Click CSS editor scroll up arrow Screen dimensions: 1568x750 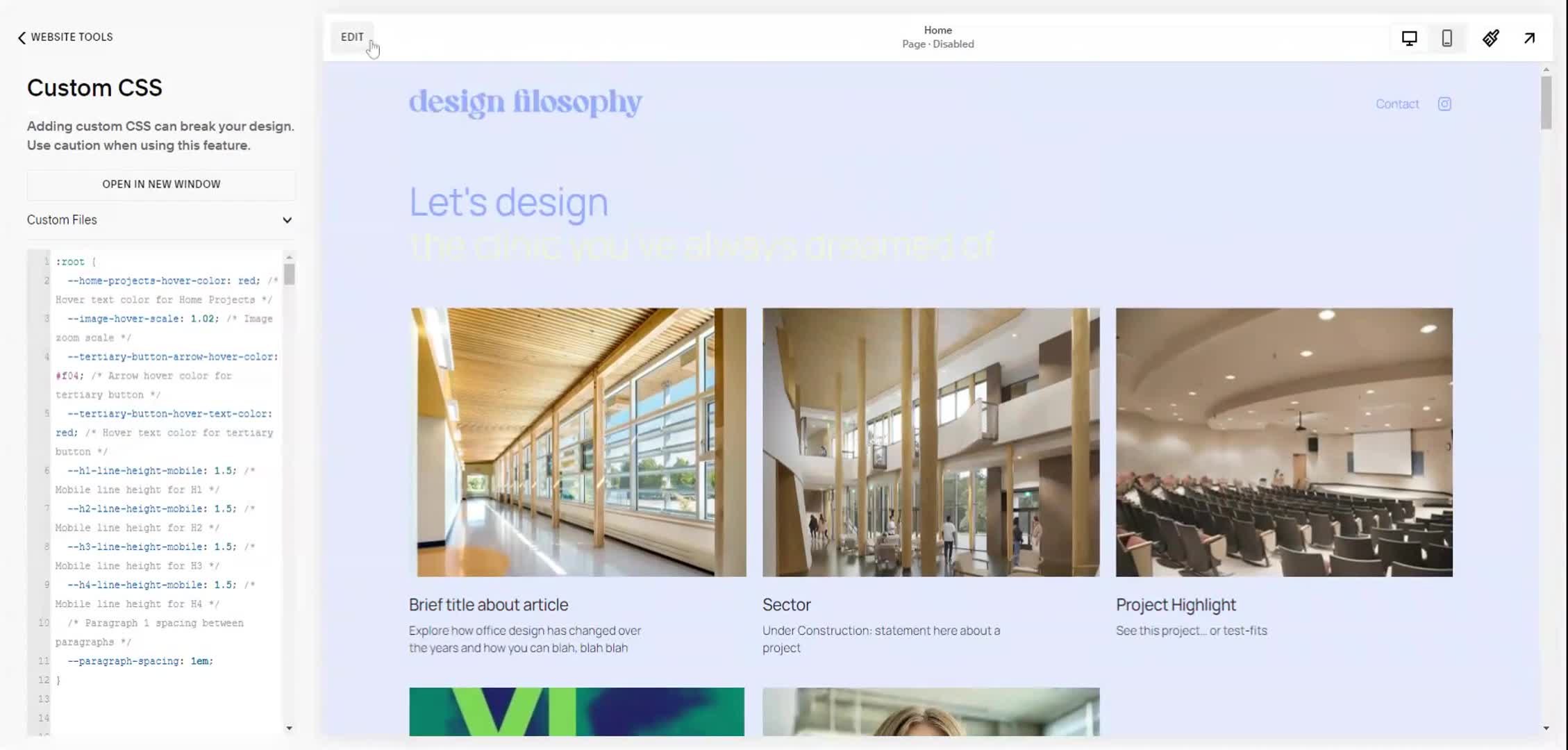click(x=290, y=258)
